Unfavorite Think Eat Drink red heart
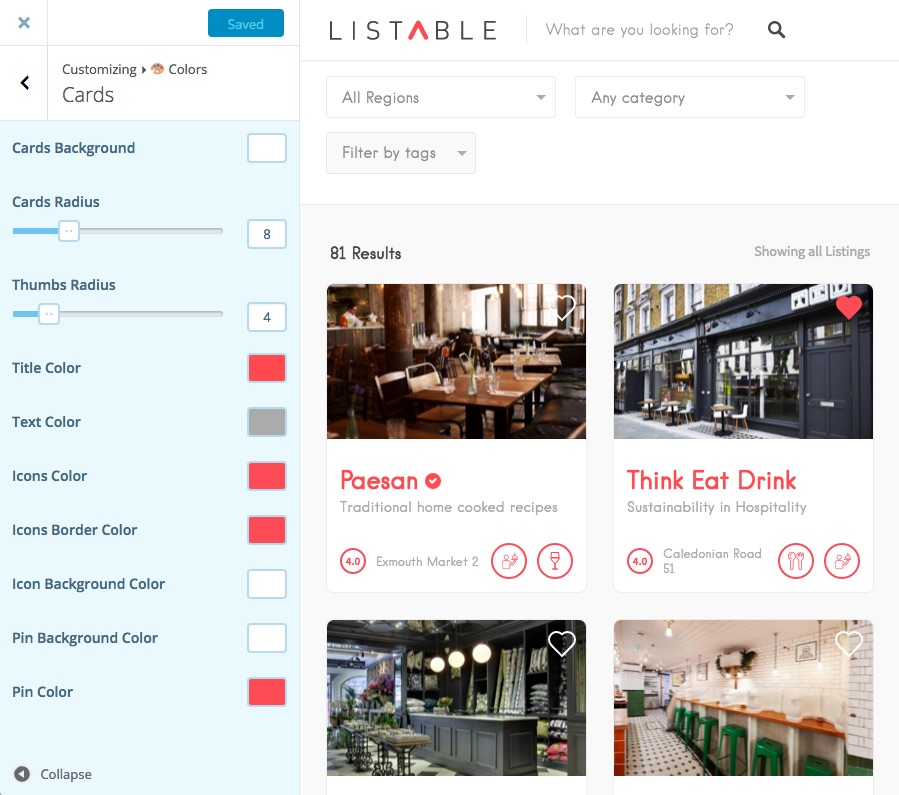 click(849, 307)
